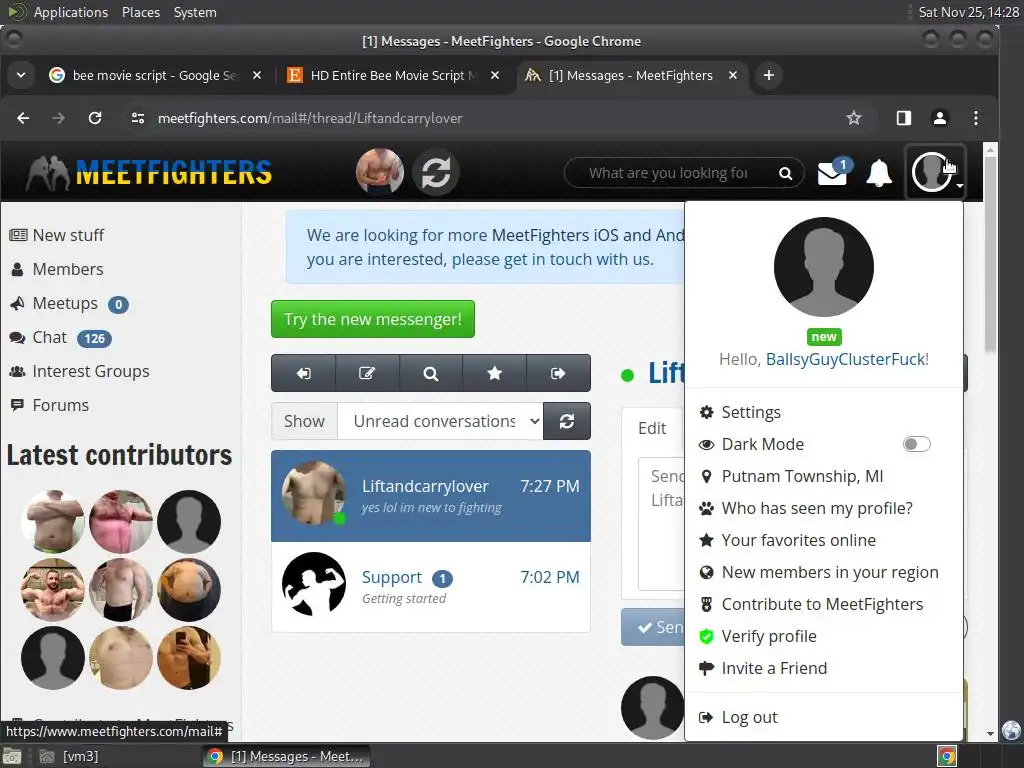Image resolution: width=1024 pixels, height=768 pixels.
Task: Open a new tab with the plus button
Action: 769,75
